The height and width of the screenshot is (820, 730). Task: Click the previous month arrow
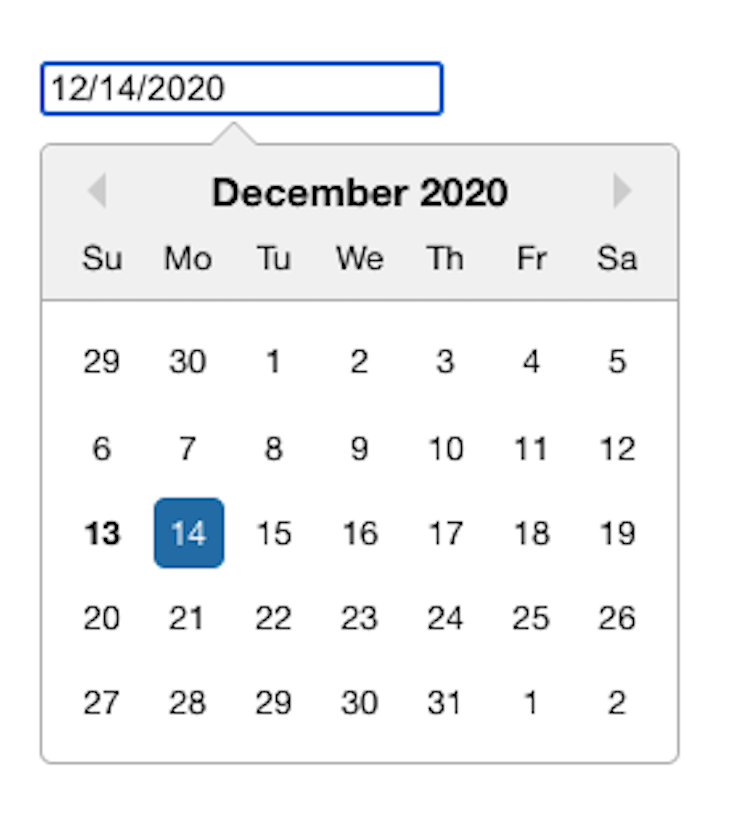tap(97, 192)
